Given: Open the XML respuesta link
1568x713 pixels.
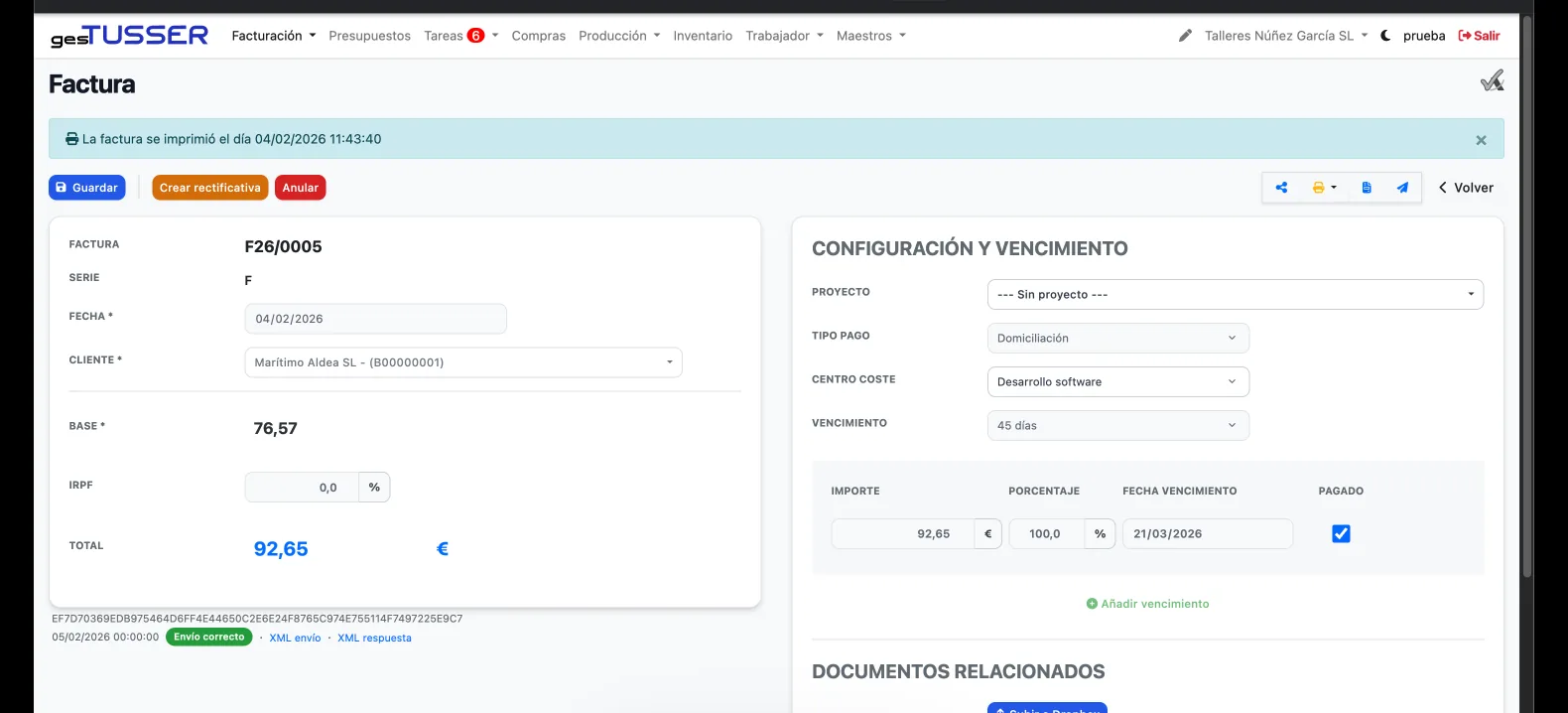Looking at the screenshot, I should [374, 639].
